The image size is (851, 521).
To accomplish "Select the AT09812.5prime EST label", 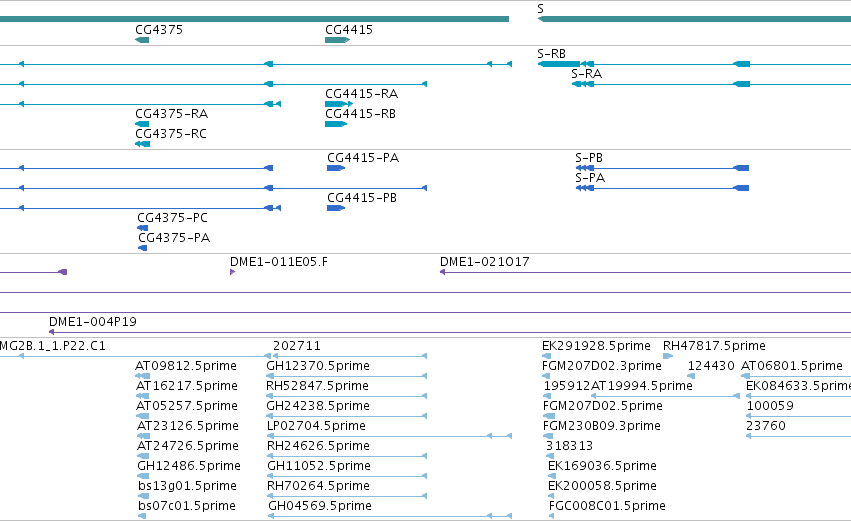I will click(x=186, y=366).
